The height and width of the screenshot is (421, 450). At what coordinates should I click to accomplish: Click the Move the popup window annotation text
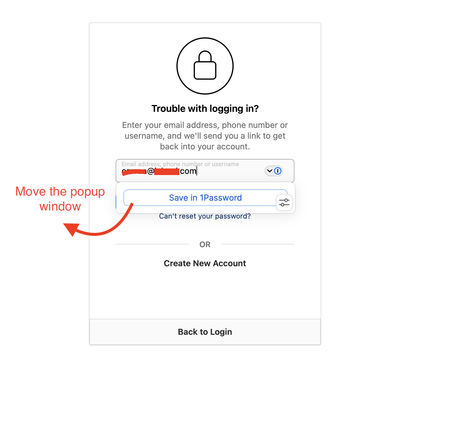point(60,199)
